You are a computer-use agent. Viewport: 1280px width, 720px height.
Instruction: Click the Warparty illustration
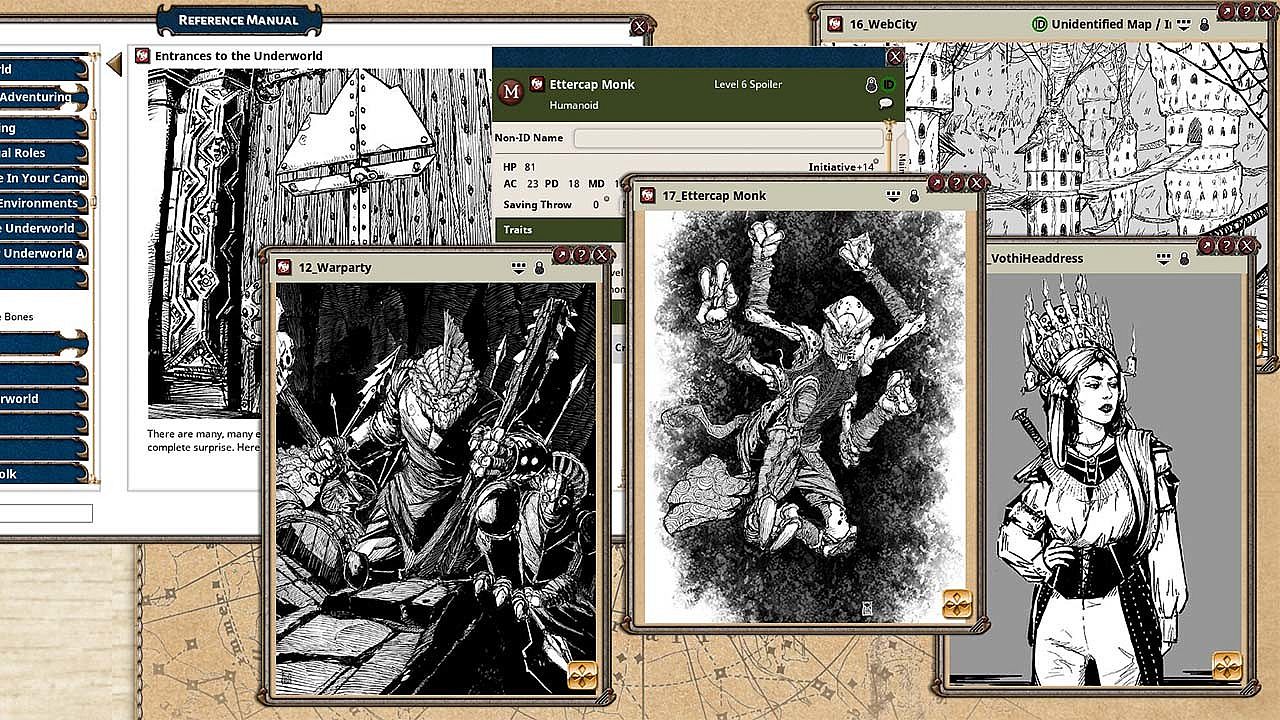(436, 489)
